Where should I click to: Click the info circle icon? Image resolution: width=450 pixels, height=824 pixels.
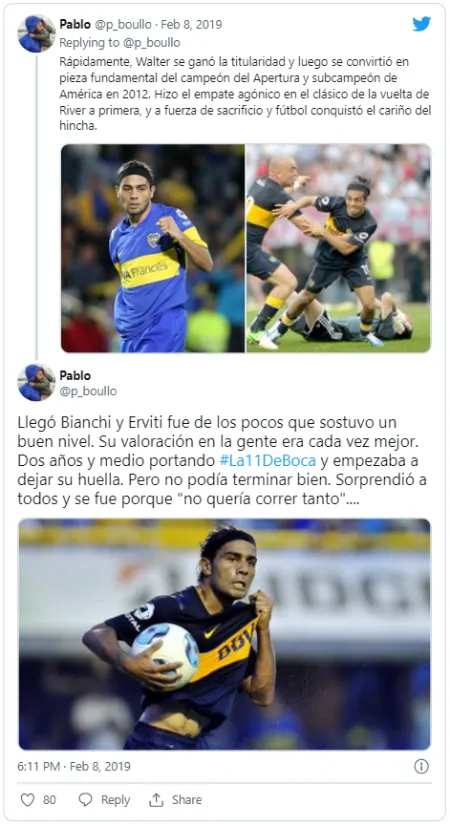pos(421,766)
